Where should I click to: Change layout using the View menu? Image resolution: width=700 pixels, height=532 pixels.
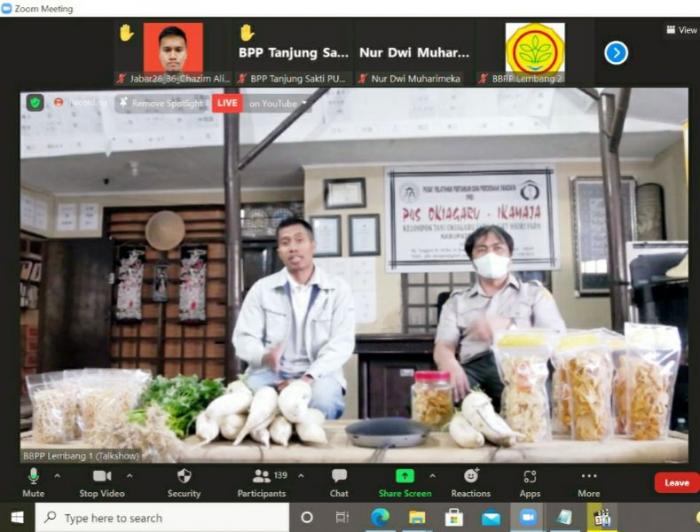point(681,30)
